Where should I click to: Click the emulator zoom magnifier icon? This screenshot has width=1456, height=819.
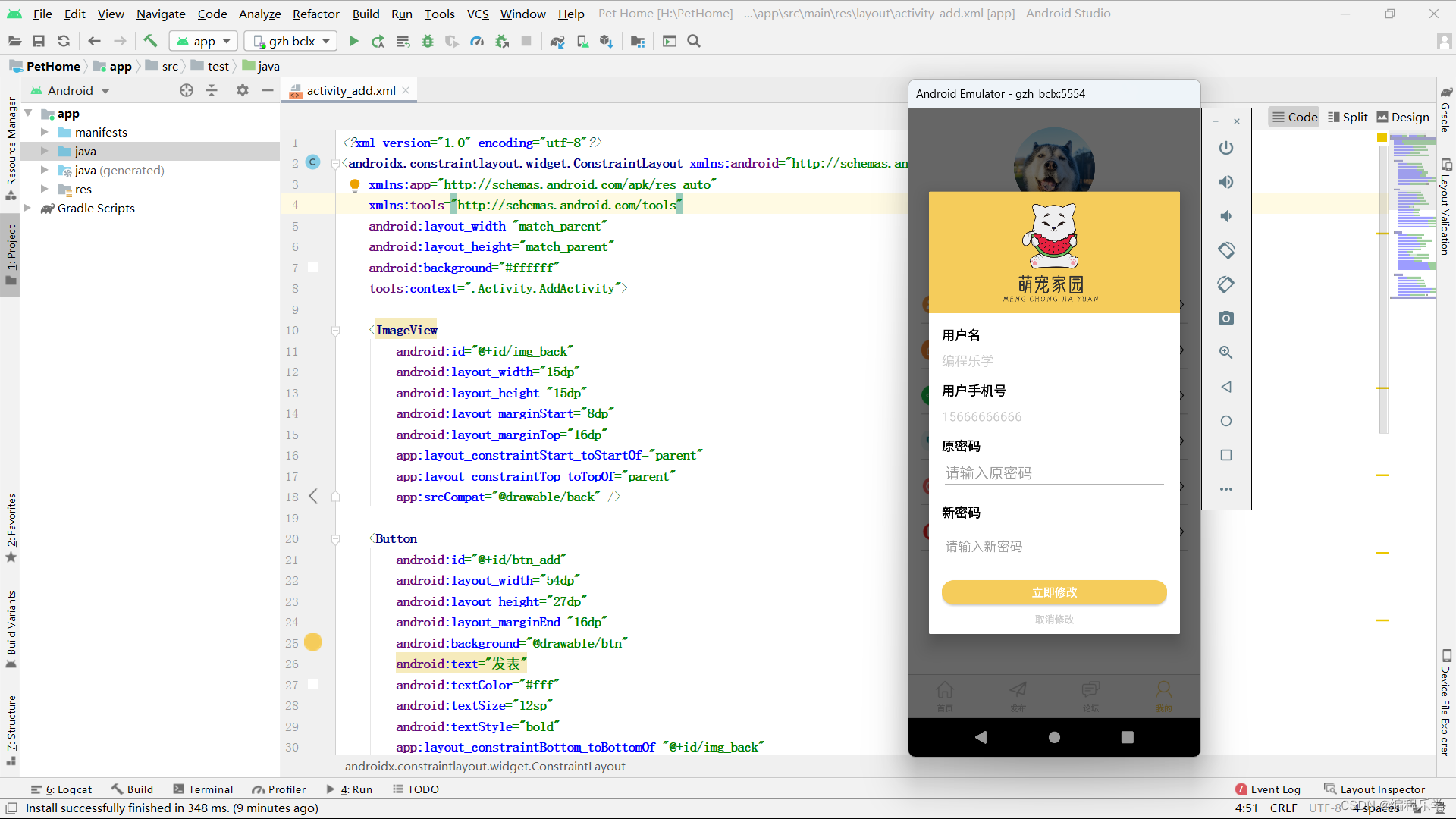(1225, 353)
